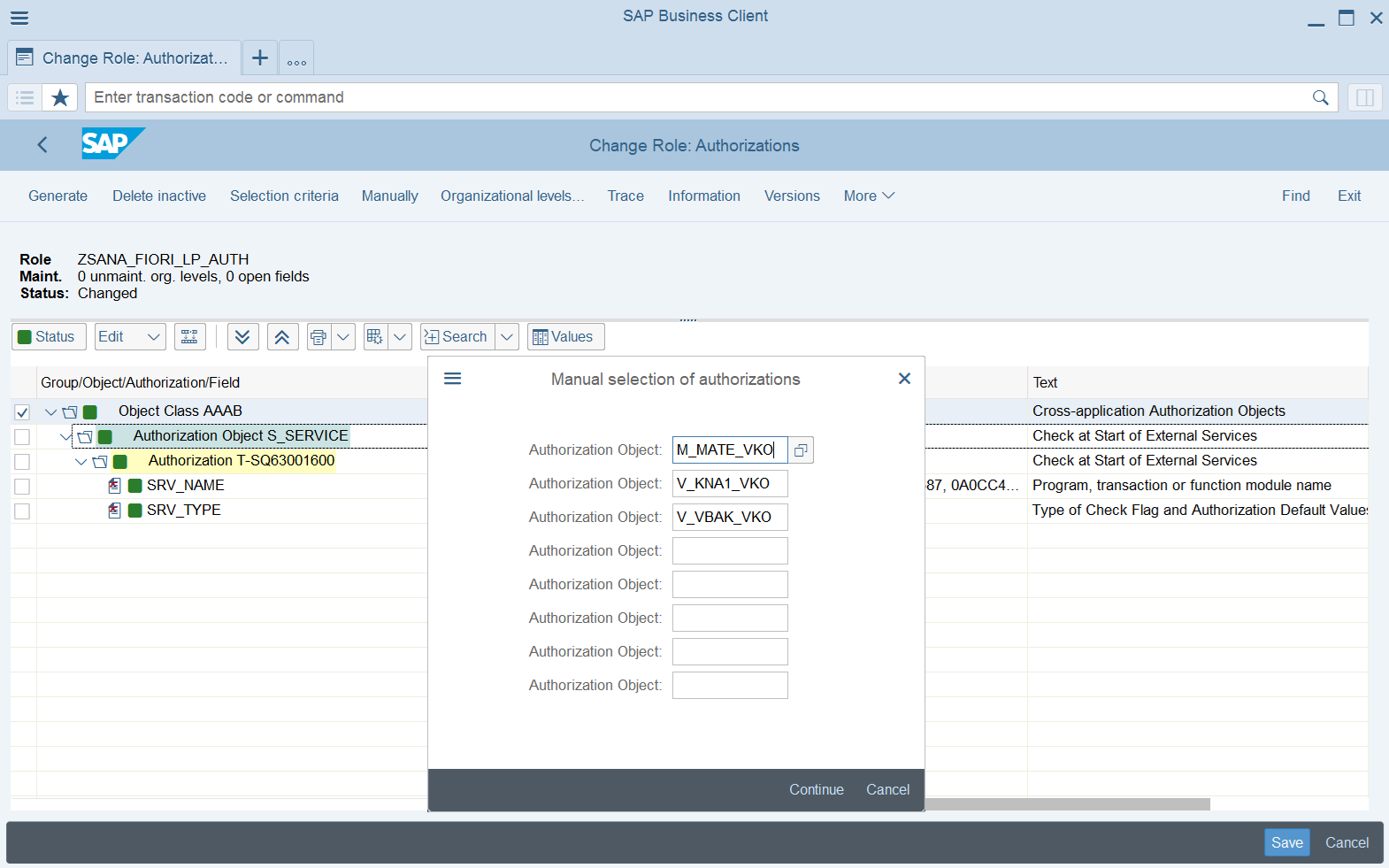Screen dimensions: 1389x868
Task: Go back with the left arrow
Action: (x=42, y=145)
